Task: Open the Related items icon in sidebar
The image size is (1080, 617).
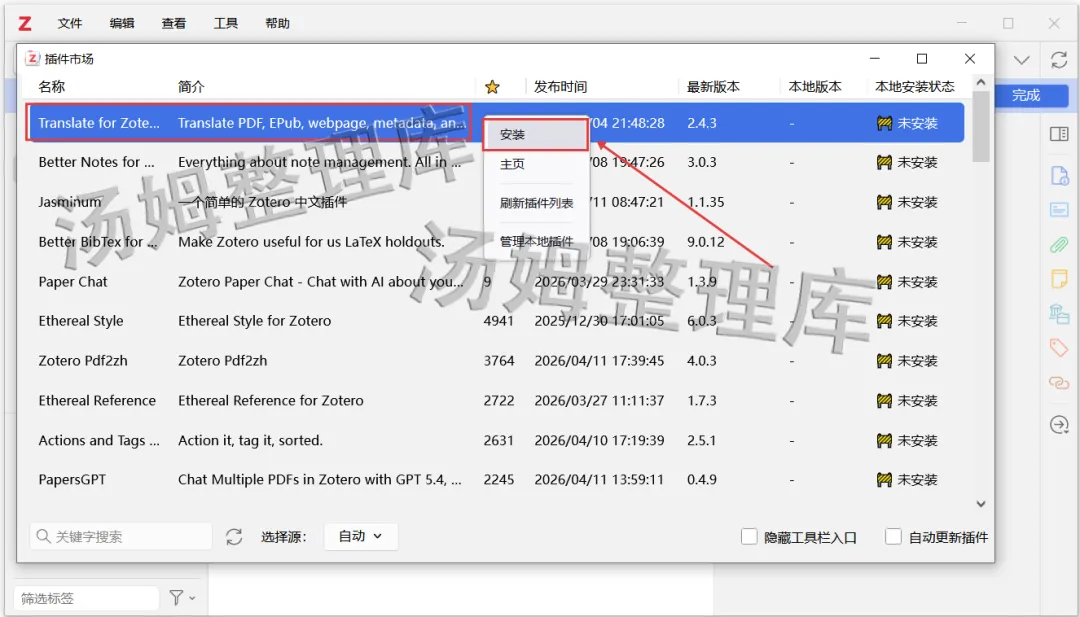Action: coord(1059,382)
